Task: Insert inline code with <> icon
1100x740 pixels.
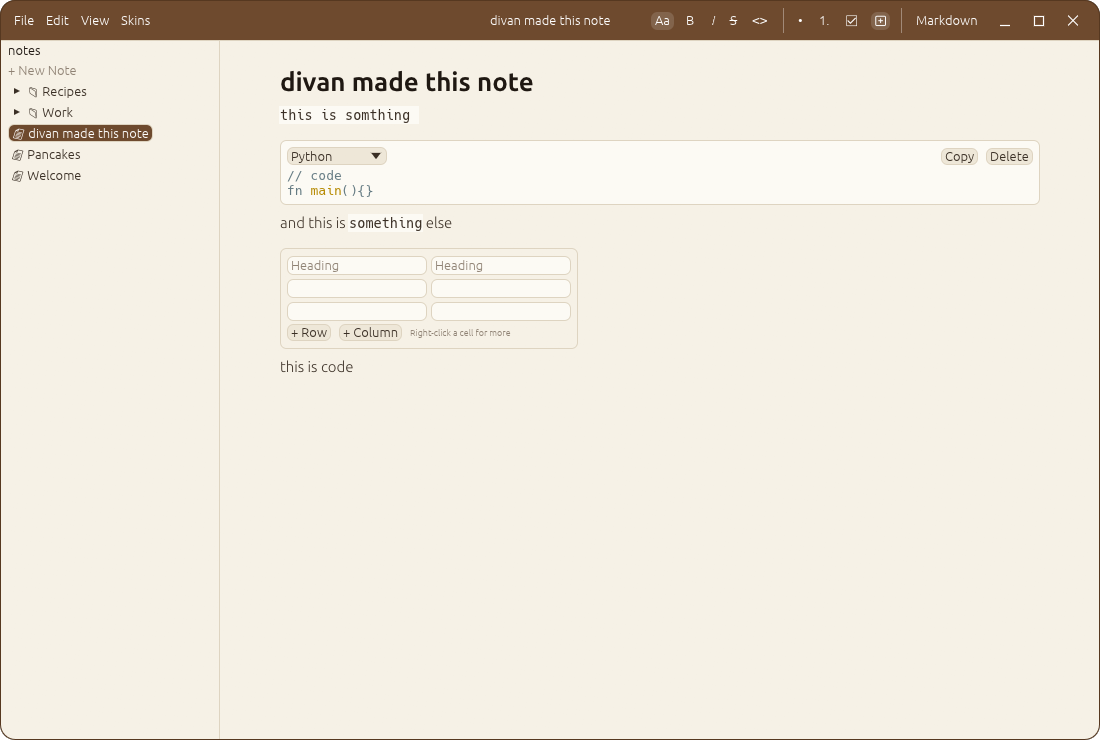Action: point(760,20)
